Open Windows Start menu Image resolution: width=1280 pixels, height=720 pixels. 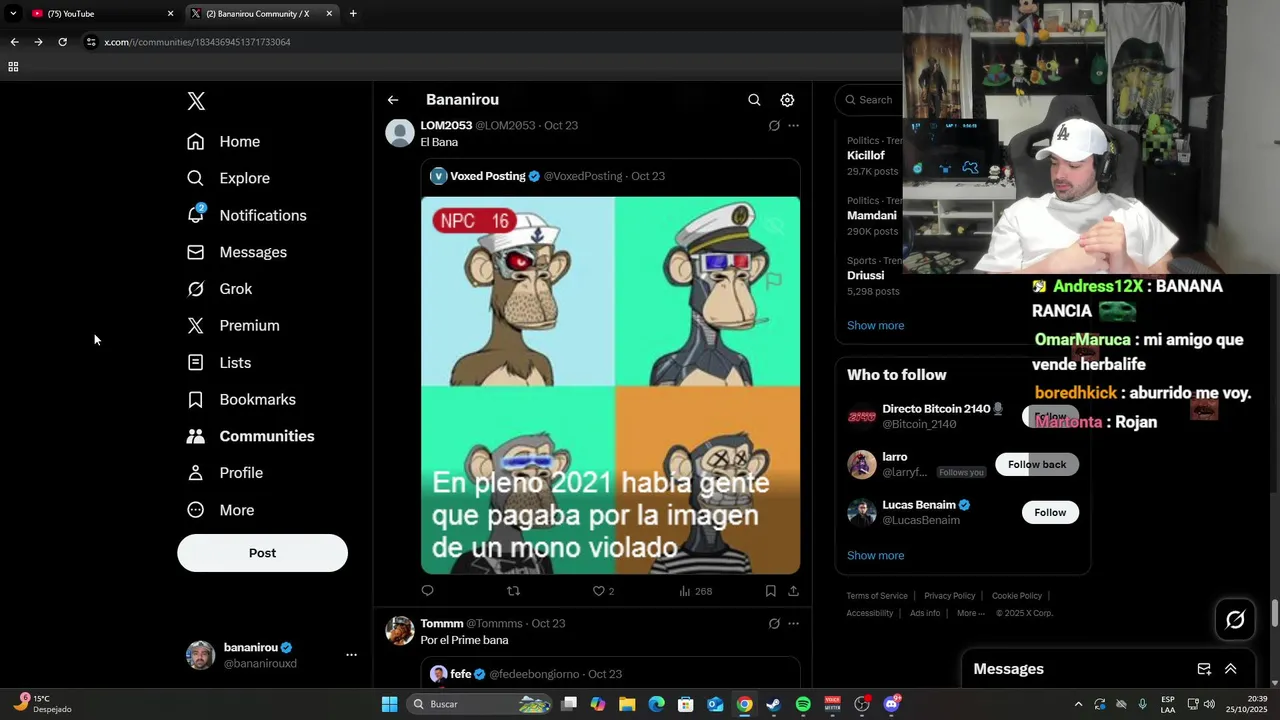point(389,704)
